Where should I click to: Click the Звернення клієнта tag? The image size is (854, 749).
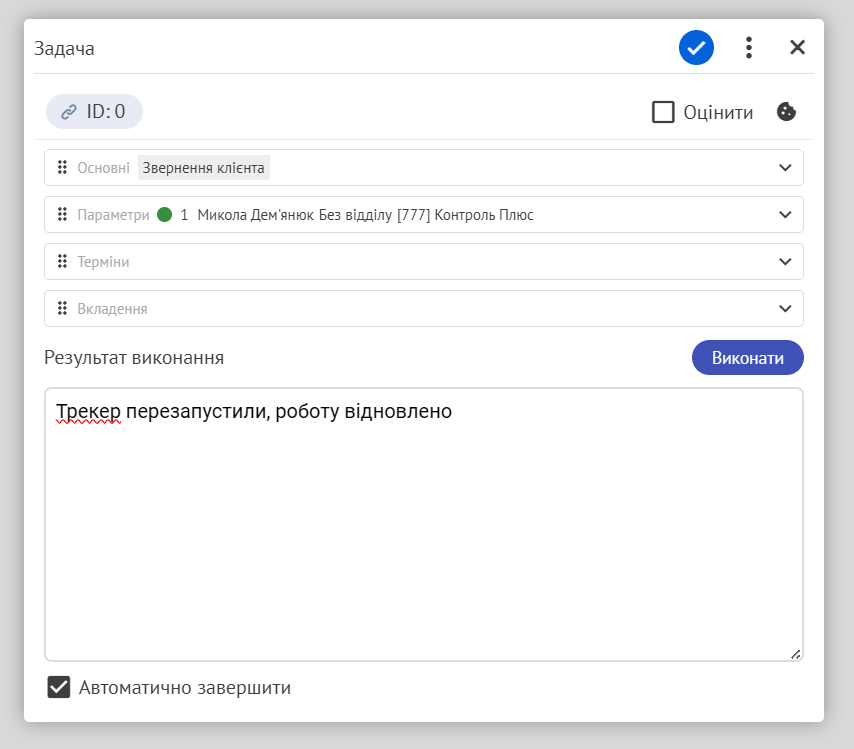203,168
